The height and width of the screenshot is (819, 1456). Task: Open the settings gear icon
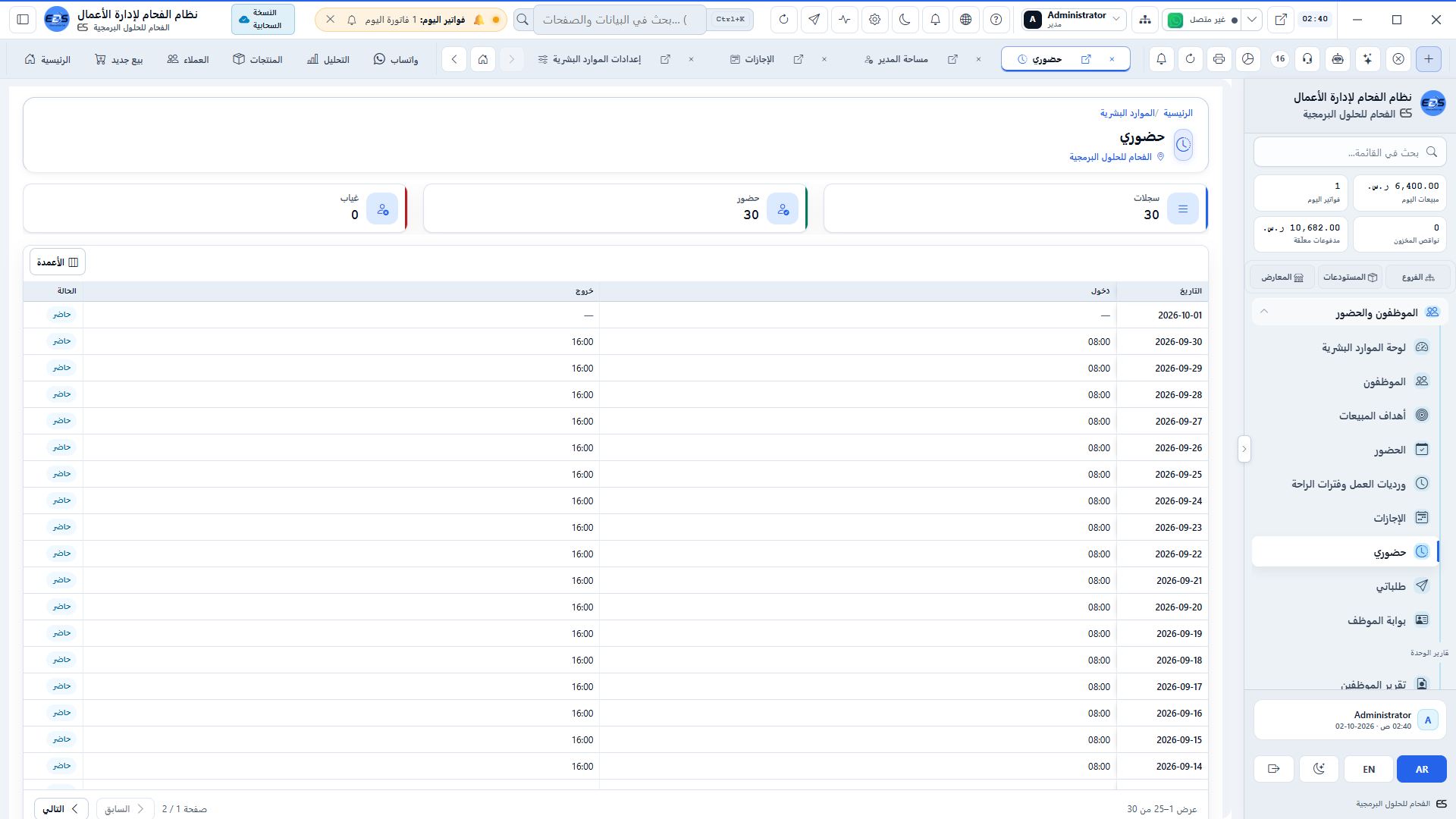point(874,20)
